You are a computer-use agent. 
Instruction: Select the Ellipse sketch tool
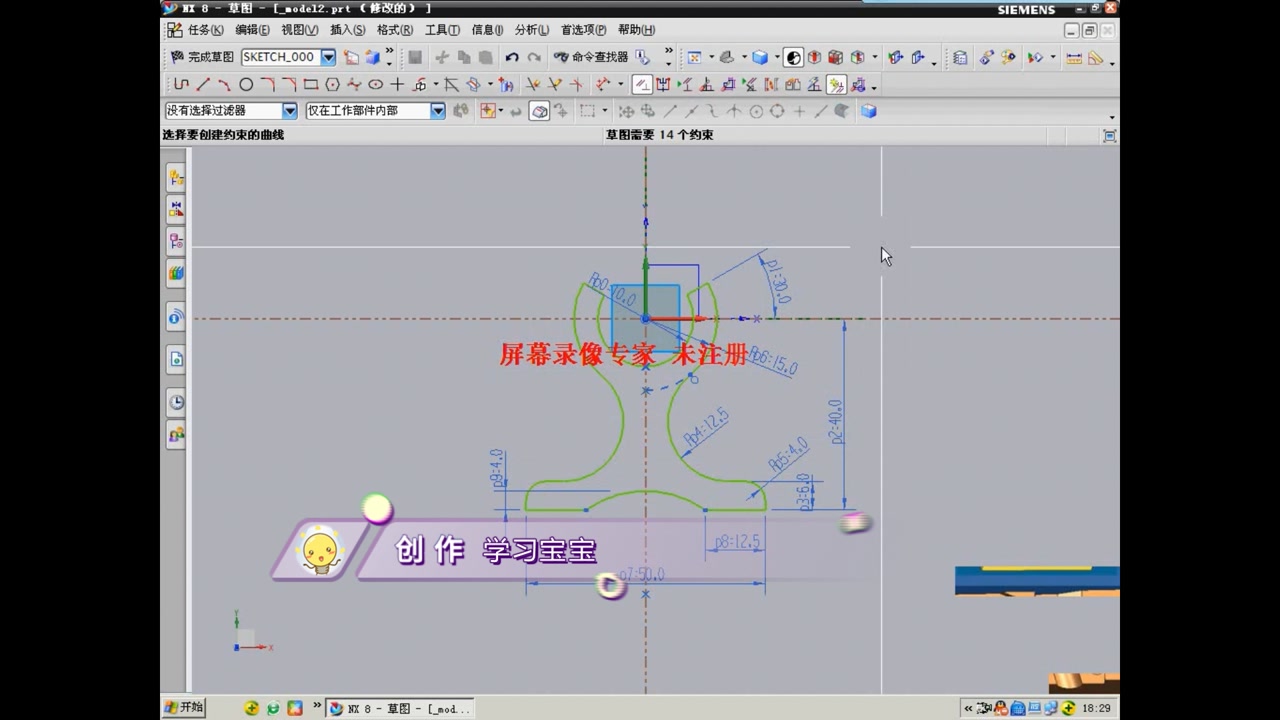[376, 85]
